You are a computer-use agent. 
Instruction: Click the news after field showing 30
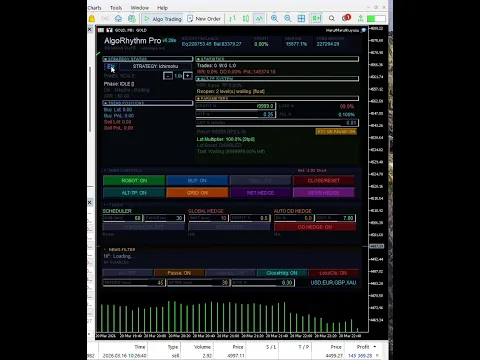point(199,283)
